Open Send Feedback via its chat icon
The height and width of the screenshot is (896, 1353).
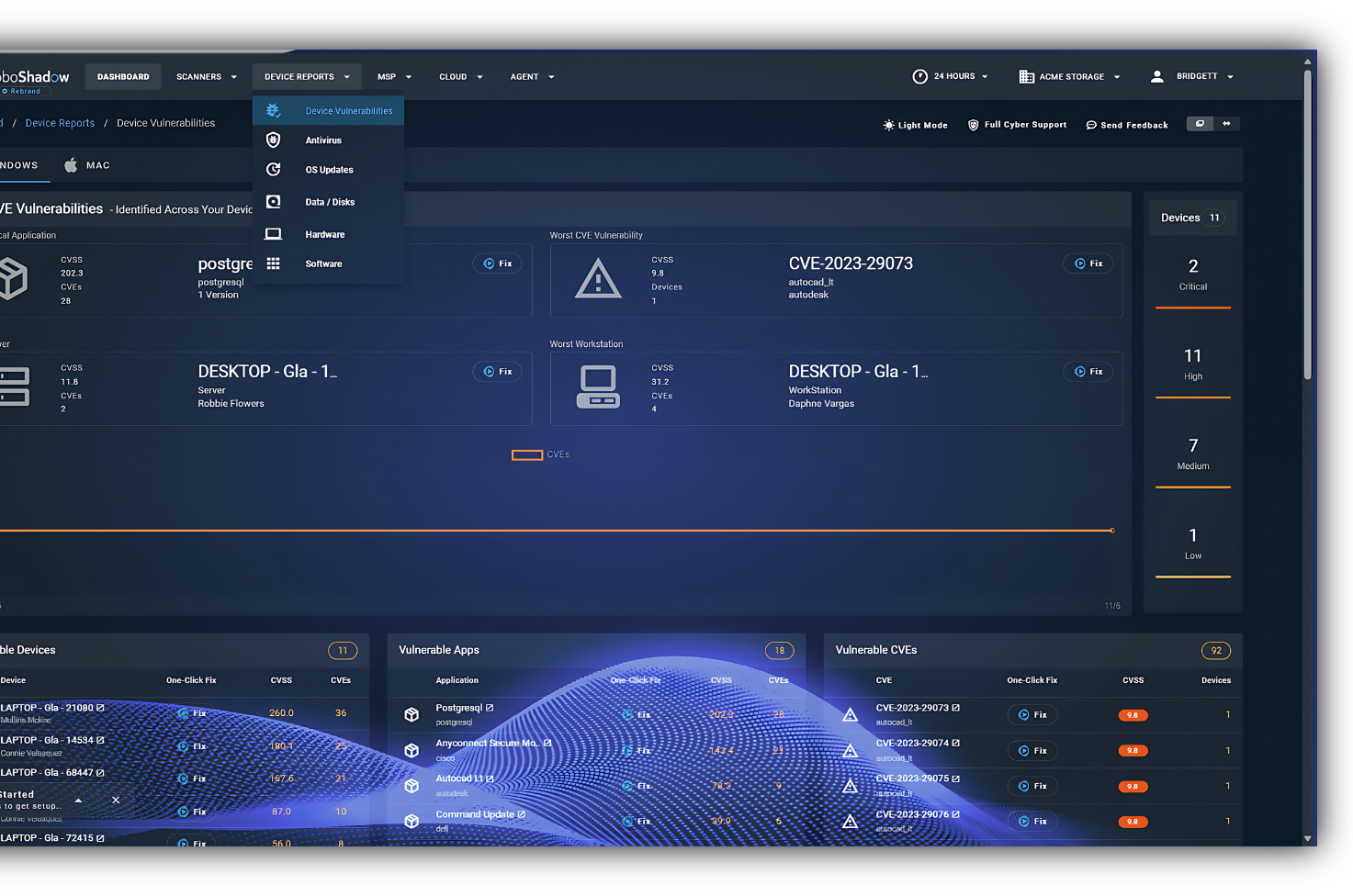(x=1091, y=124)
